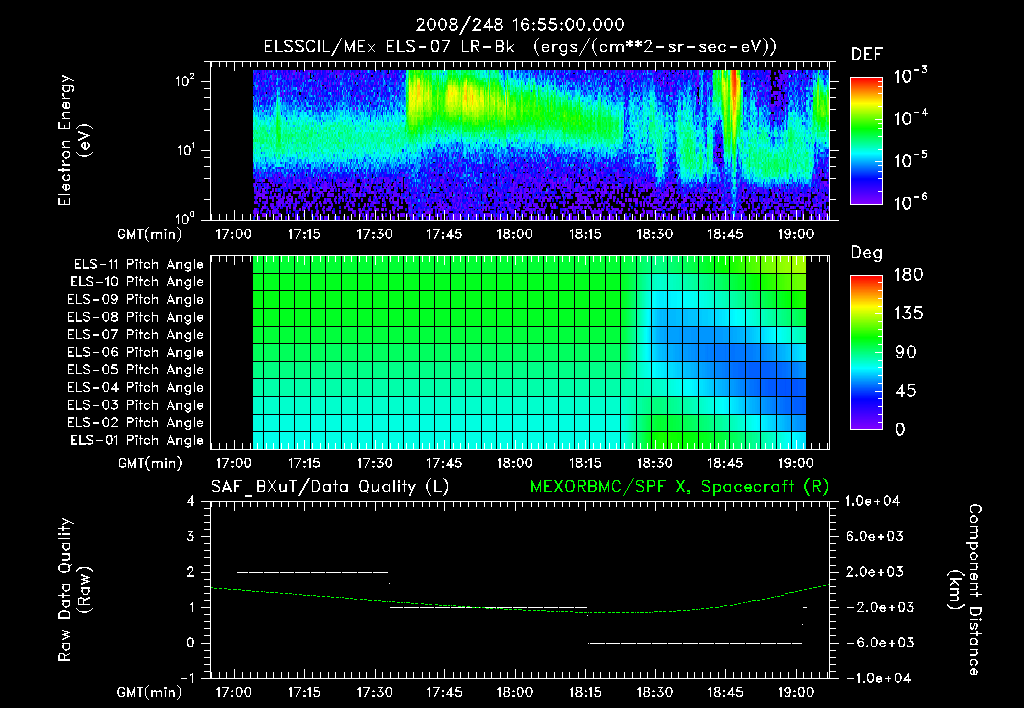Click 18:00 tick under the pitch angle panel
The image size is (1024, 708).
click(515, 463)
